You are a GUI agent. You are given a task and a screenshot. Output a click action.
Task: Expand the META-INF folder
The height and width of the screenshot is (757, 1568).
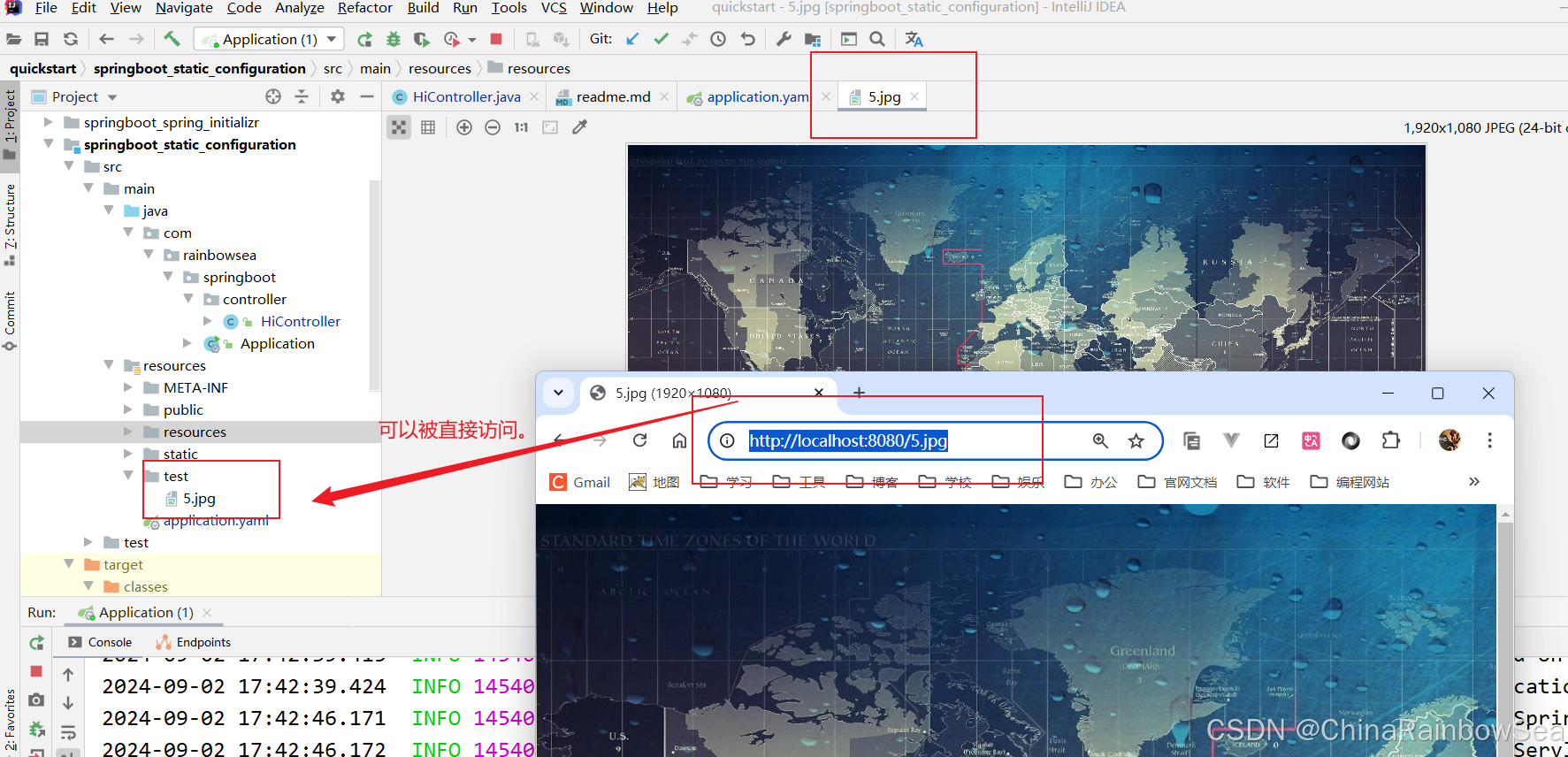pos(128,387)
